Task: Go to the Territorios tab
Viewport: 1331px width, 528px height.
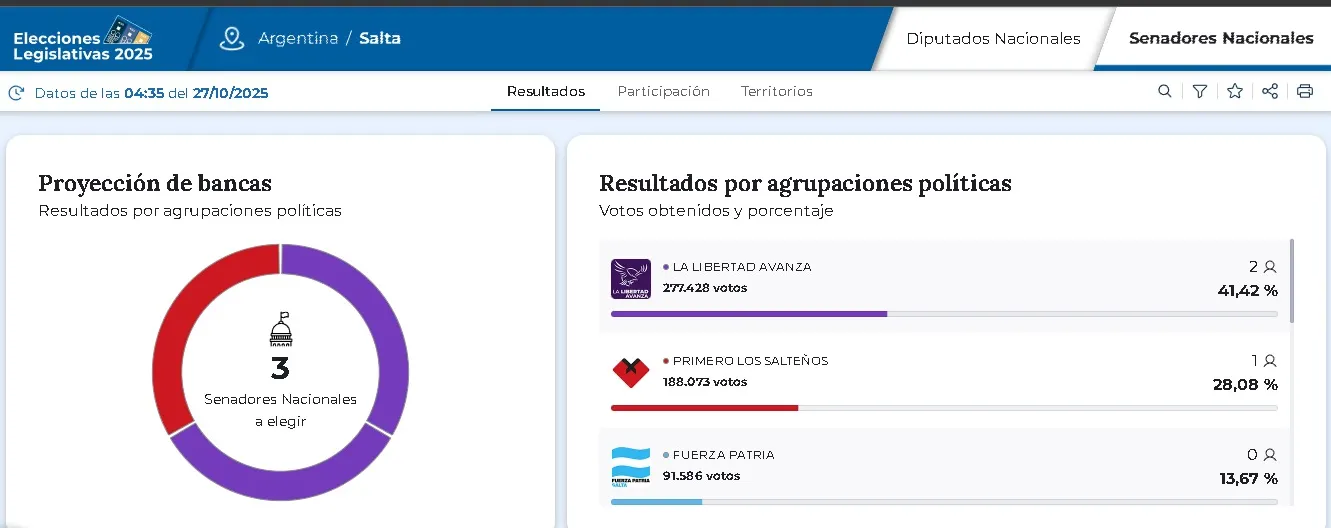Action: (x=777, y=91)
